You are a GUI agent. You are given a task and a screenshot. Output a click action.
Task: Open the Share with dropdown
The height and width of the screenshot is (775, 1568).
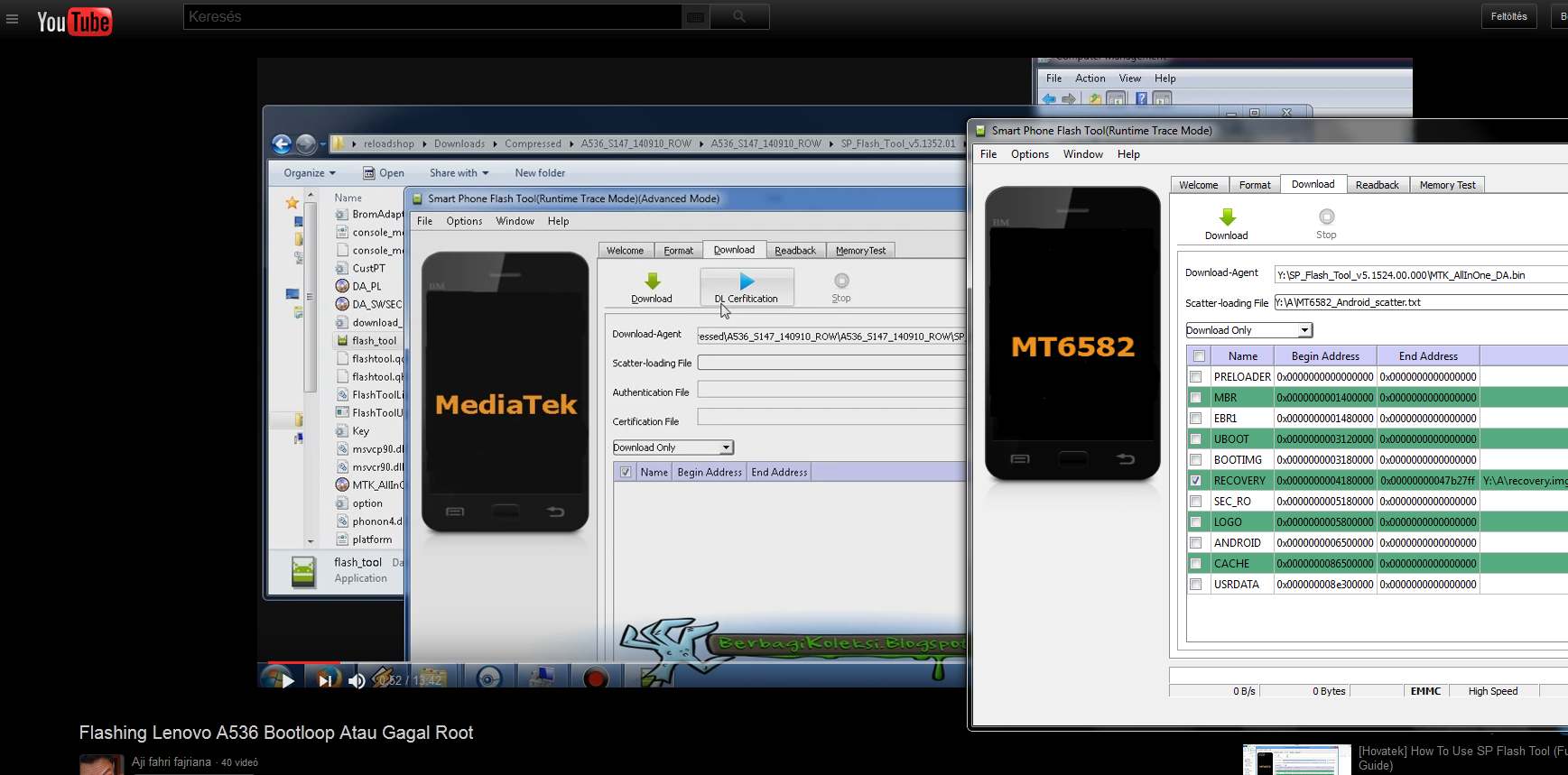coord(459,173)
